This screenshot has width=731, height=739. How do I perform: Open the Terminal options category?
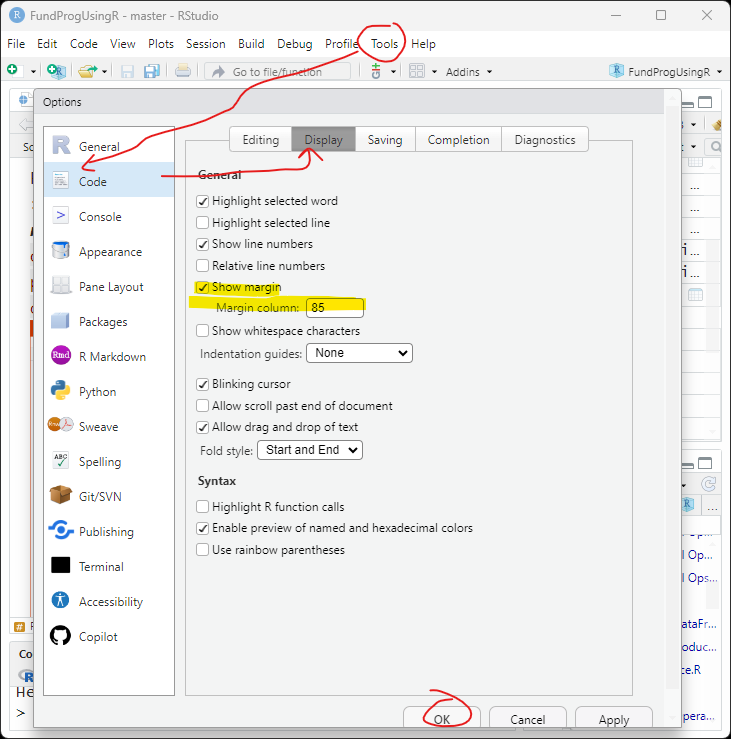click(x=109, y=566)
